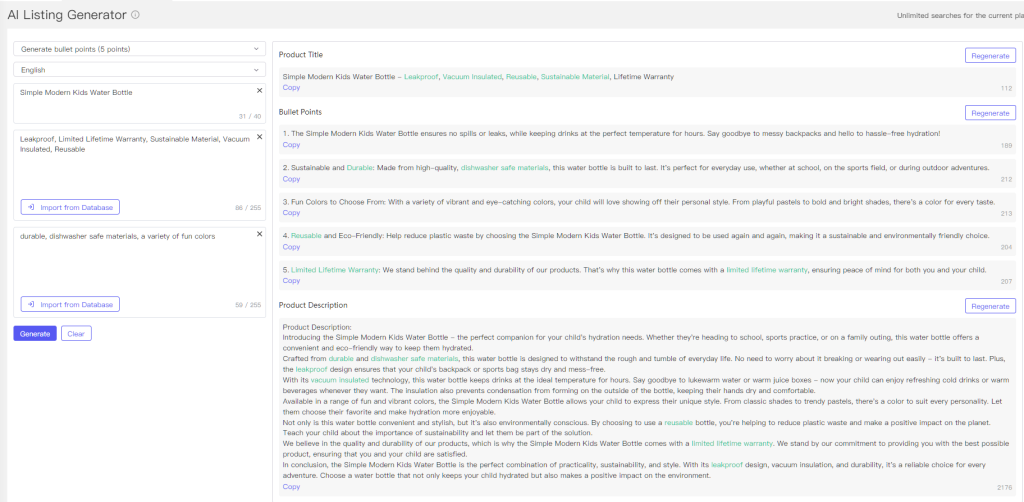The width and height of the screenshot is (1024, 502).
Task: Click the green Durable keyword in bullet 2
Action: tap(359, 168)
